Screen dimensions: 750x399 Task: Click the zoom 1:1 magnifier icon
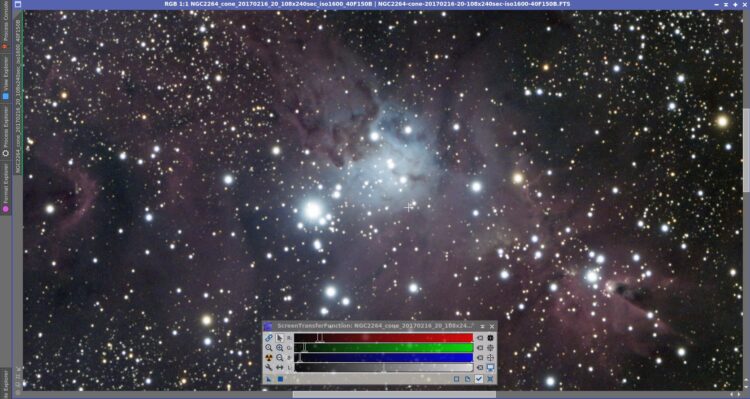pyautogui.click(x=269, y=348)
